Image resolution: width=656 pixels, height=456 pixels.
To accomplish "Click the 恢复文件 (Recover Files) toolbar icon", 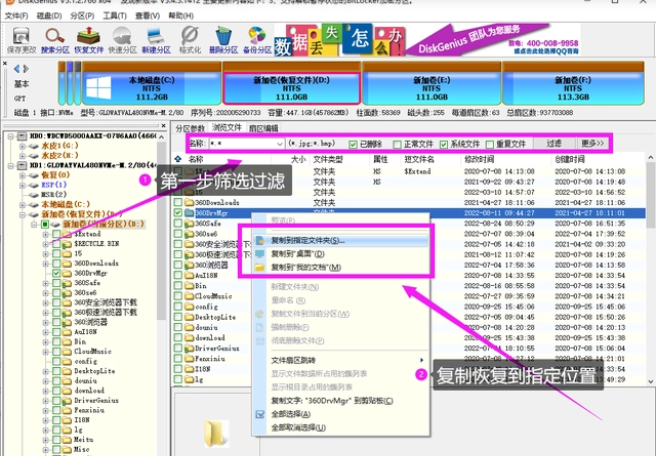I will click(x=90, y=38).
